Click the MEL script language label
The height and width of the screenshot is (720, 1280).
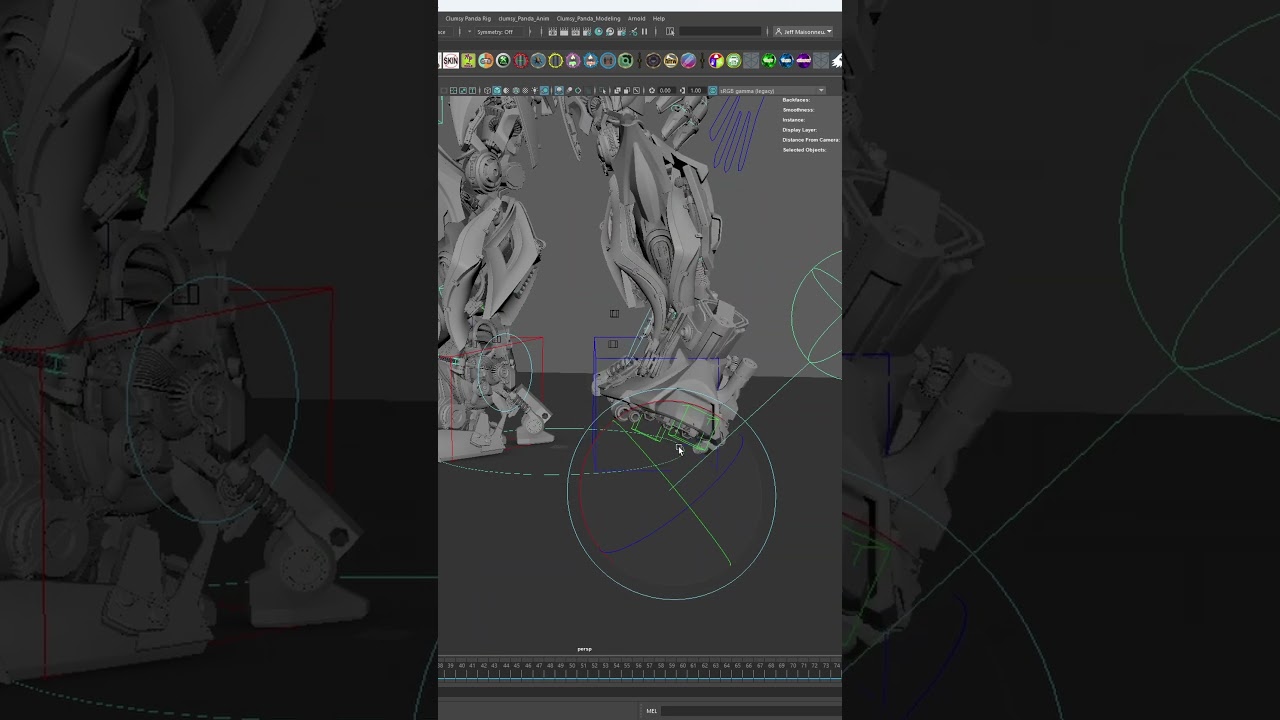click(x=651, y=711)
